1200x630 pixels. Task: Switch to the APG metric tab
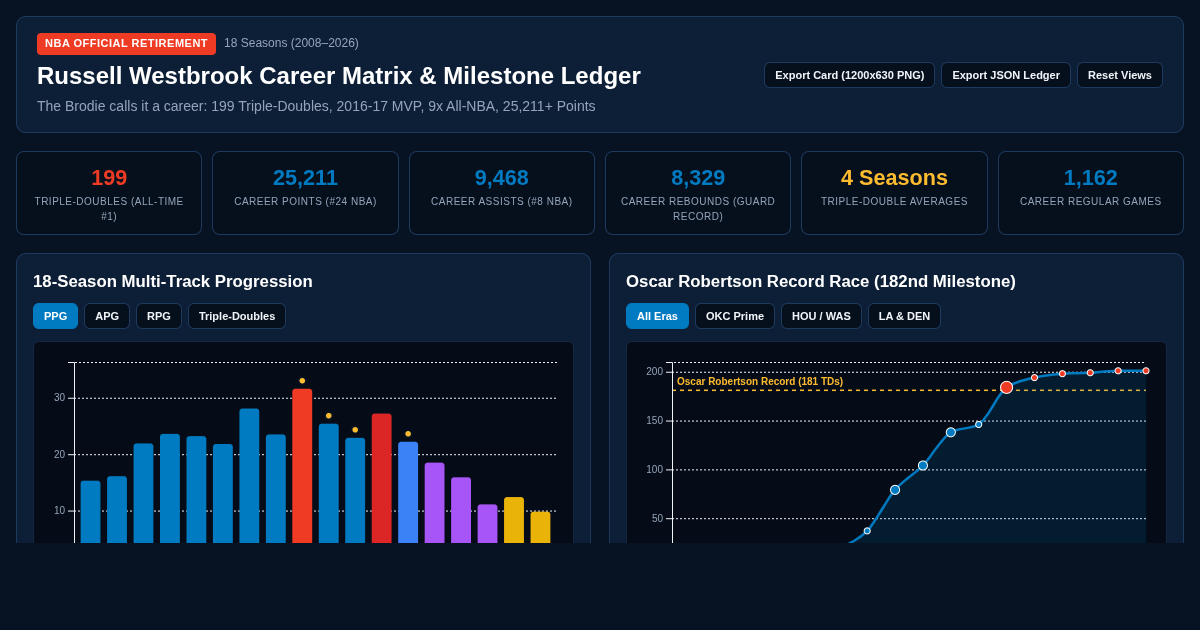tap(107, 316)
